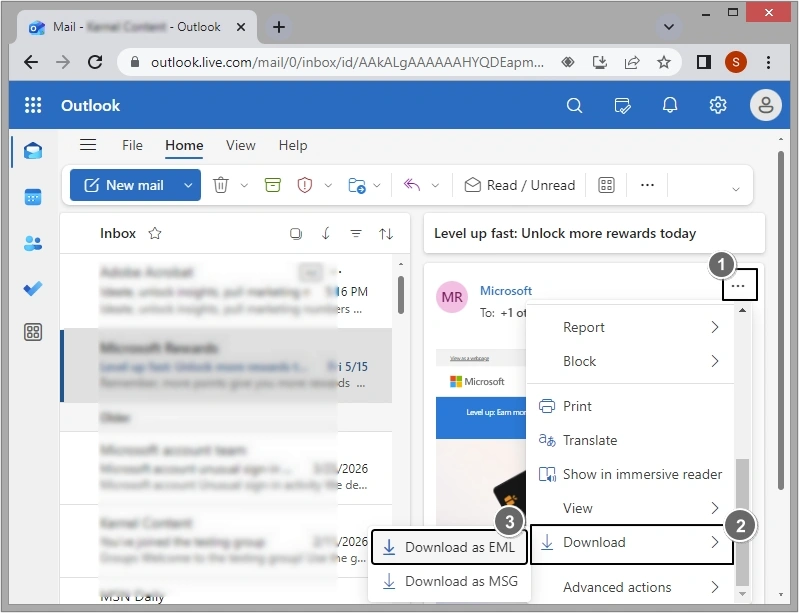Click the Delete trash can icon
The image size is (799, 613).
[221, 185]
